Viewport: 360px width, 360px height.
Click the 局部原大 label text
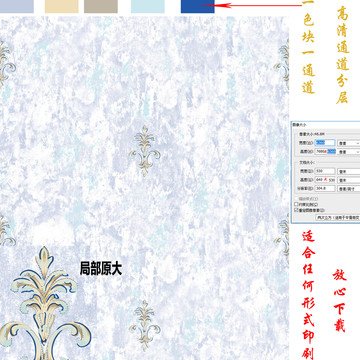101,269
